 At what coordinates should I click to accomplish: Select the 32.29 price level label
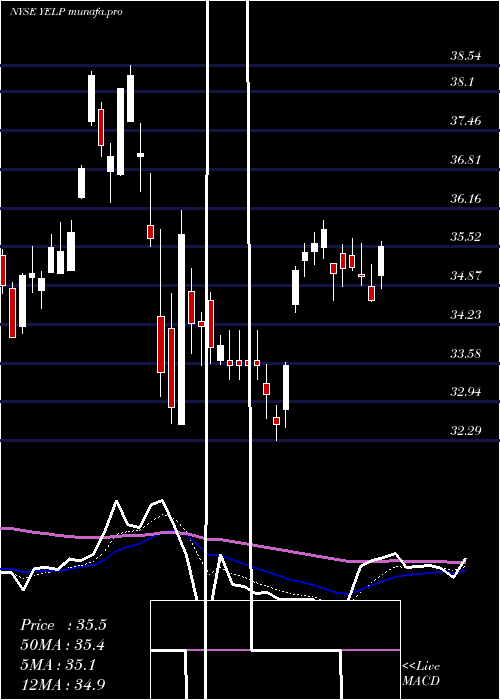pos(466,431)
